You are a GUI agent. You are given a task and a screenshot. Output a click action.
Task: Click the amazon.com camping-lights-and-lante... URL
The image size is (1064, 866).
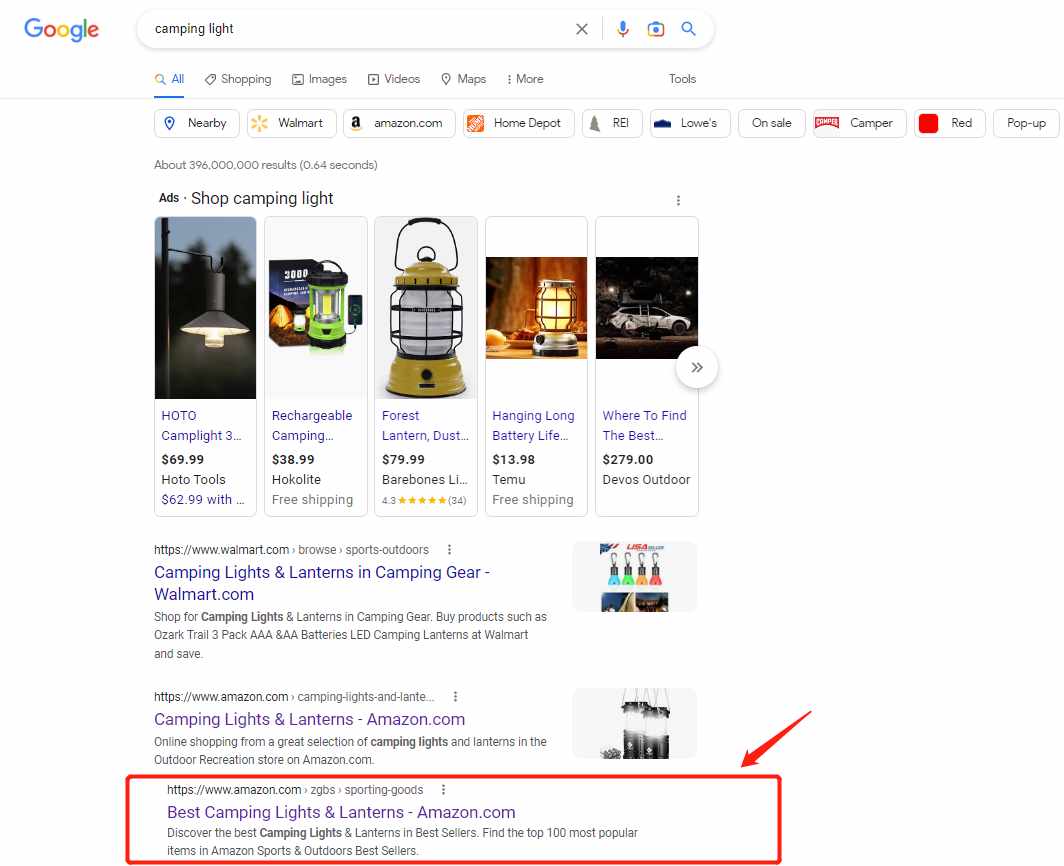(294, 696)
